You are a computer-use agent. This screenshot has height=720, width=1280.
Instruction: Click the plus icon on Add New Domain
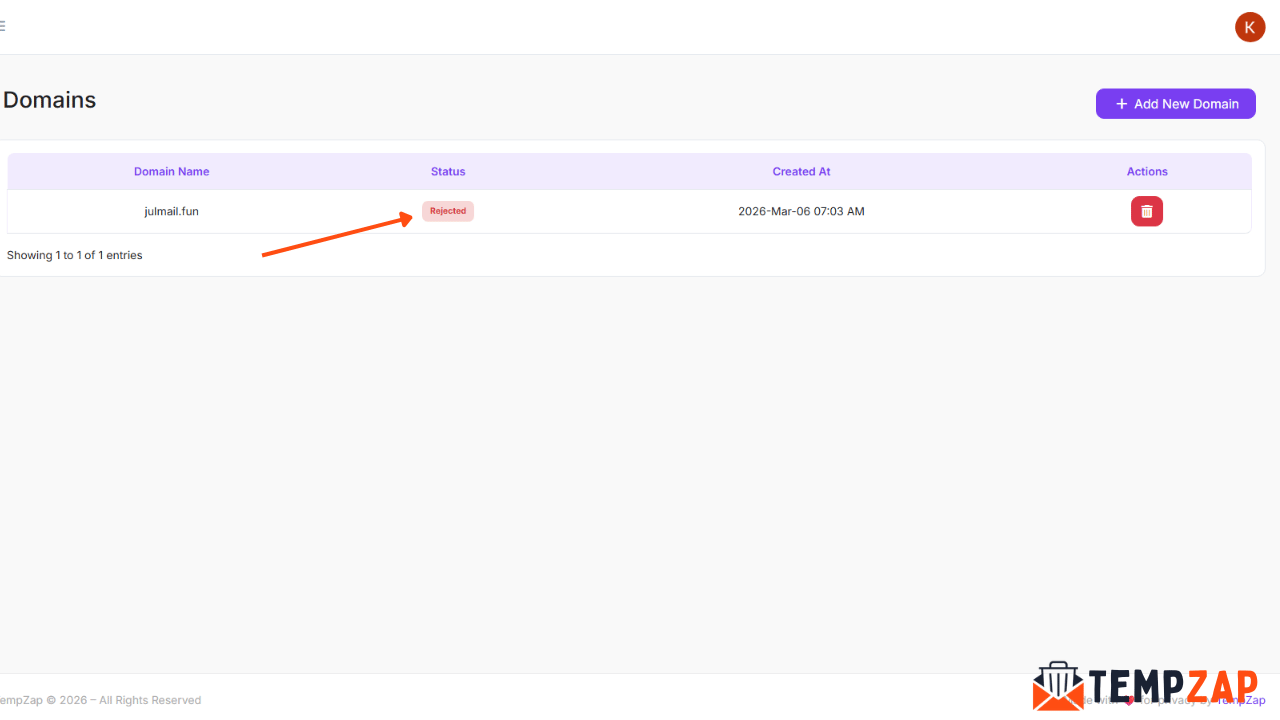click(x=1122, y=103)
